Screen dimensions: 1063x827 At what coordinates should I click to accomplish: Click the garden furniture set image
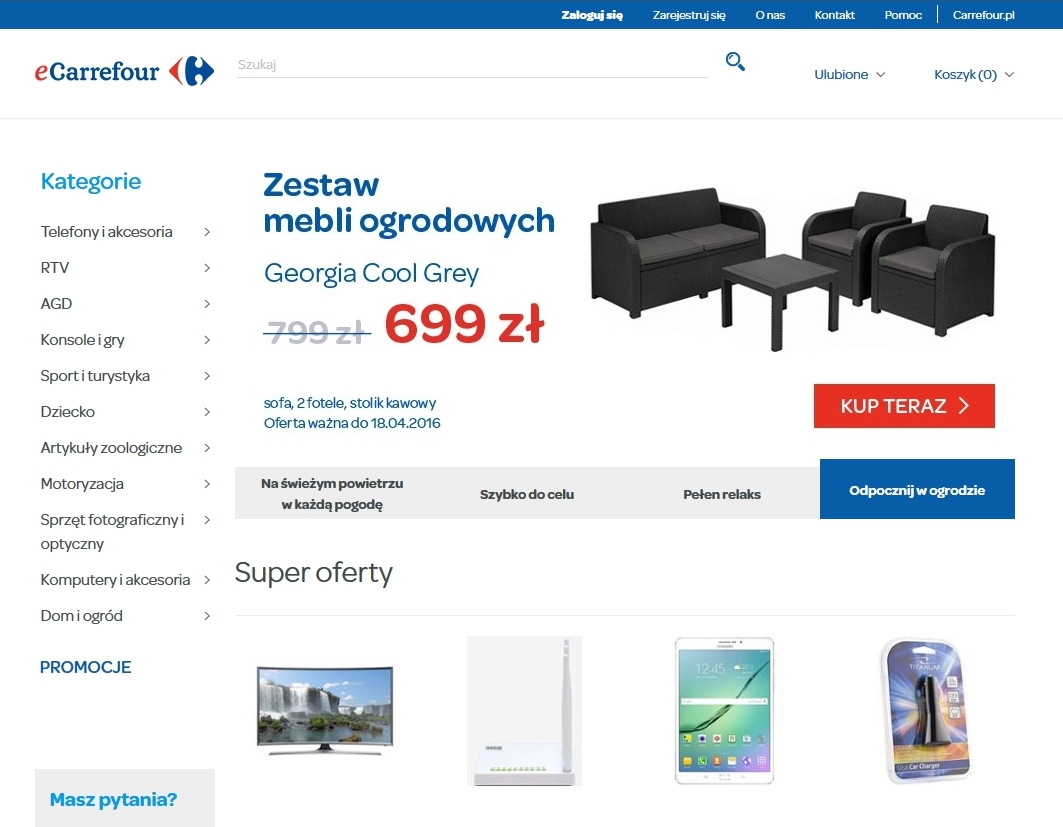point(793,267)
